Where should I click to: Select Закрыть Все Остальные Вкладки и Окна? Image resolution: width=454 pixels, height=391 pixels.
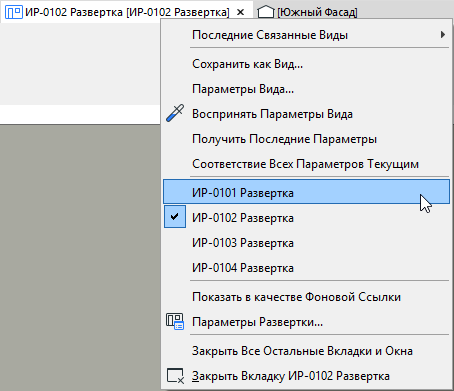point(306,351)
